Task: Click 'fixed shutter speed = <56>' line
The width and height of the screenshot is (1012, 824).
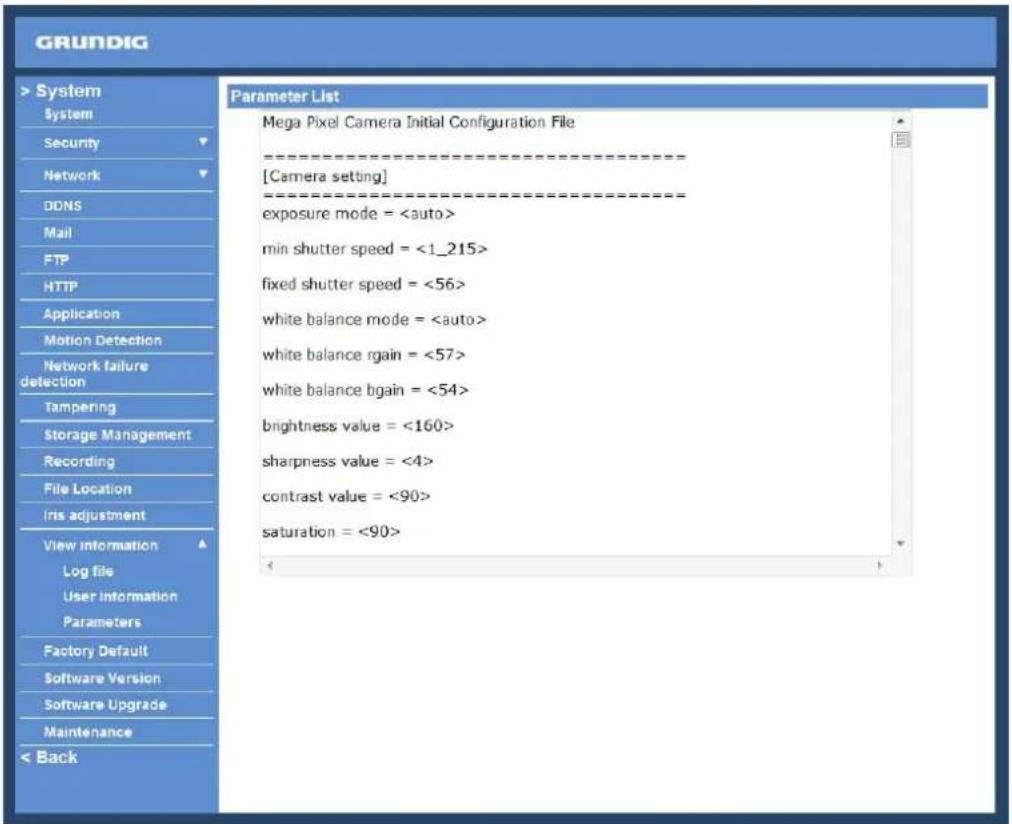Action: (363, 285)
